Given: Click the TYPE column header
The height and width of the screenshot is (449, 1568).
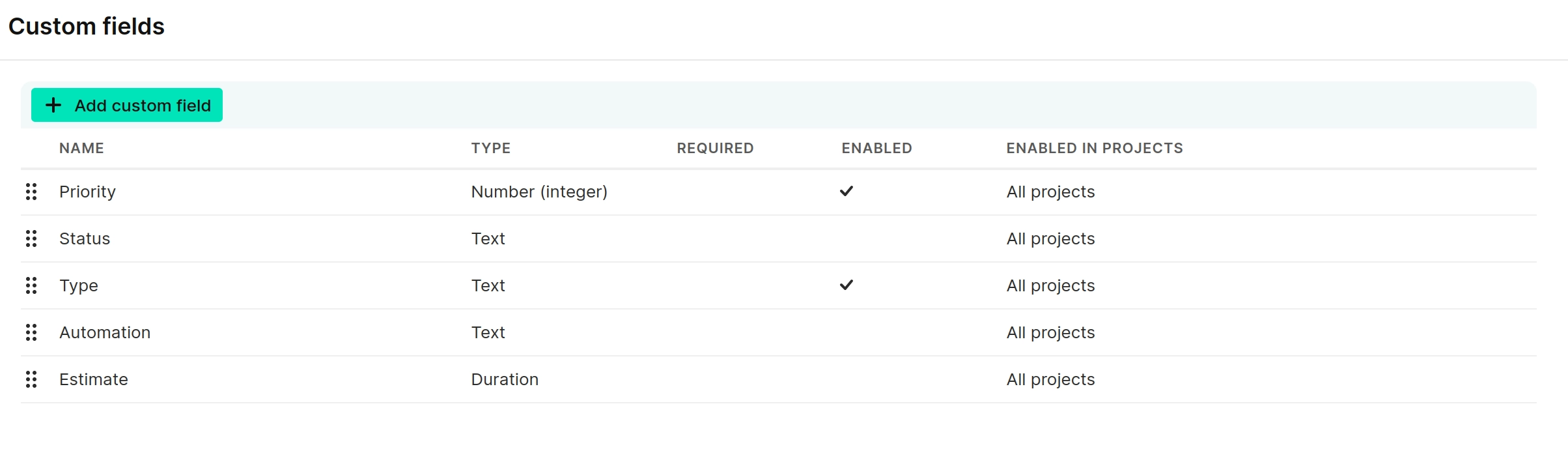Looking at the screenshot, I should pyautogui.click(x=491, y=148).
